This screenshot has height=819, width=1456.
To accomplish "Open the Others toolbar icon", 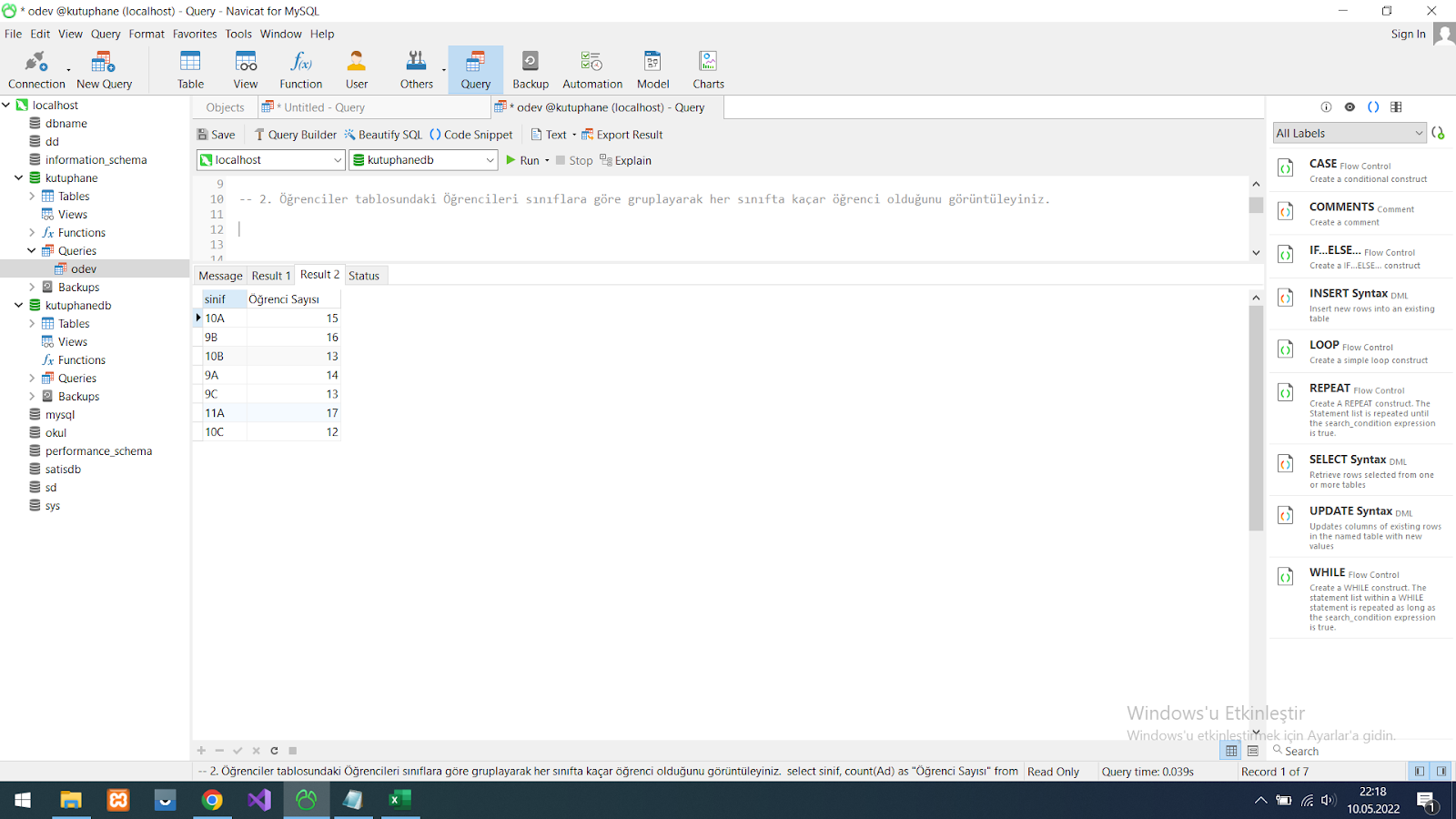I will click(417, 70).
